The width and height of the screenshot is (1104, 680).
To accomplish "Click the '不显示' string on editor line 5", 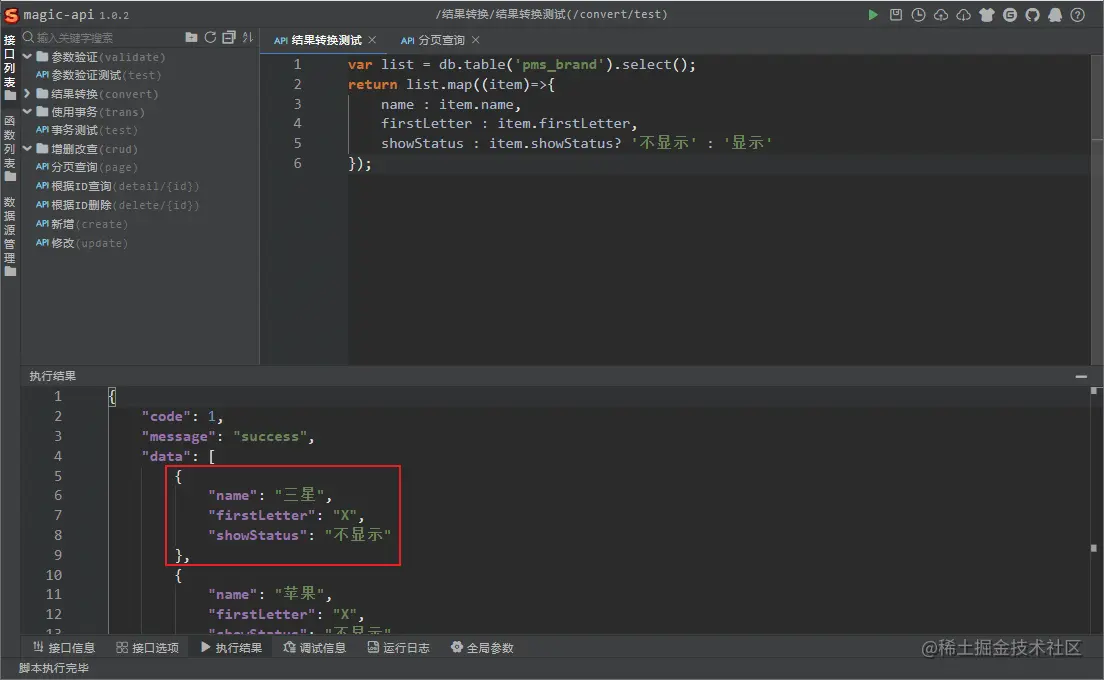I will coord(664,143).
